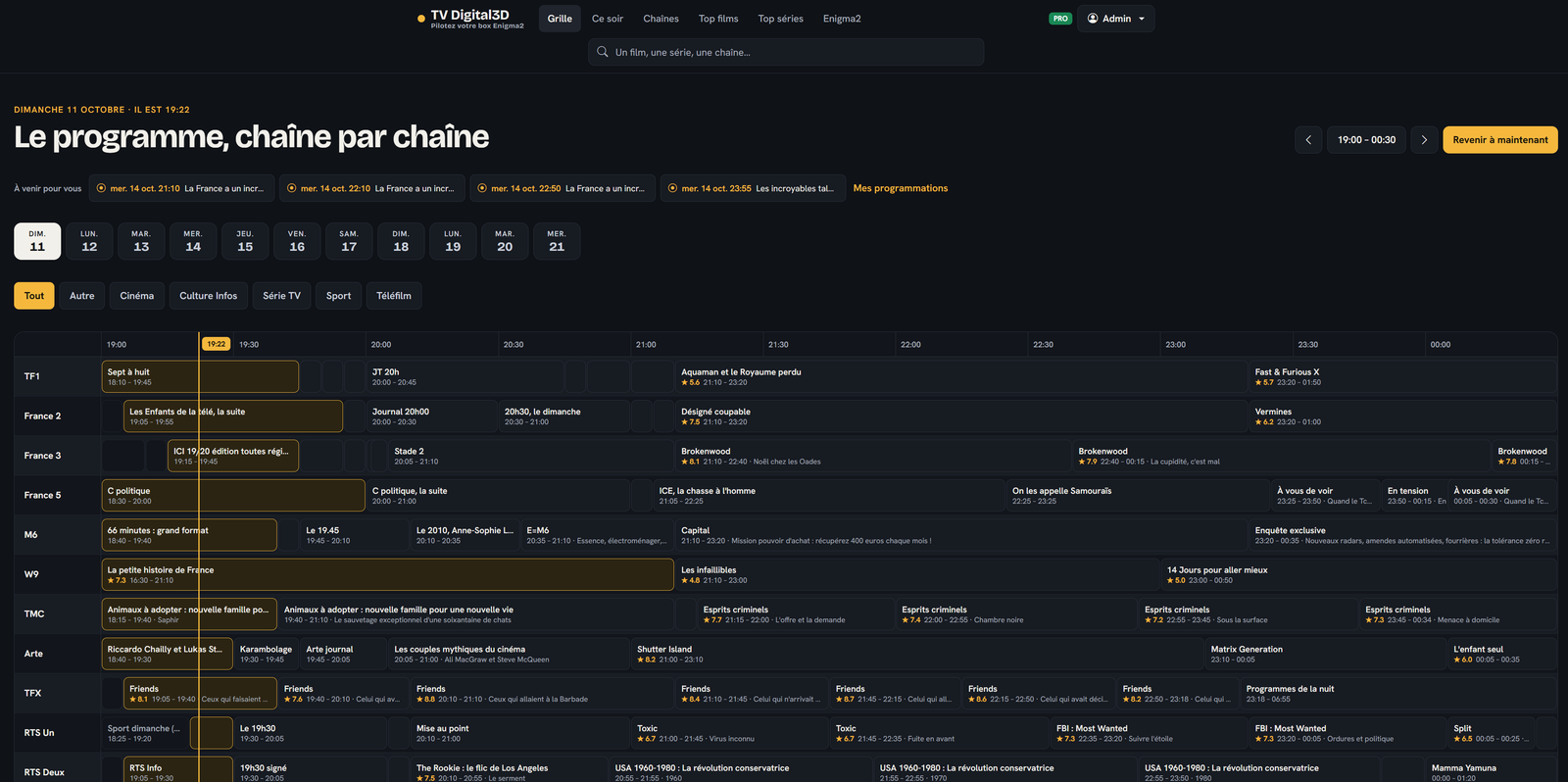
Task: Select the Téléfilm filter
Action: [x=394, y=296]
